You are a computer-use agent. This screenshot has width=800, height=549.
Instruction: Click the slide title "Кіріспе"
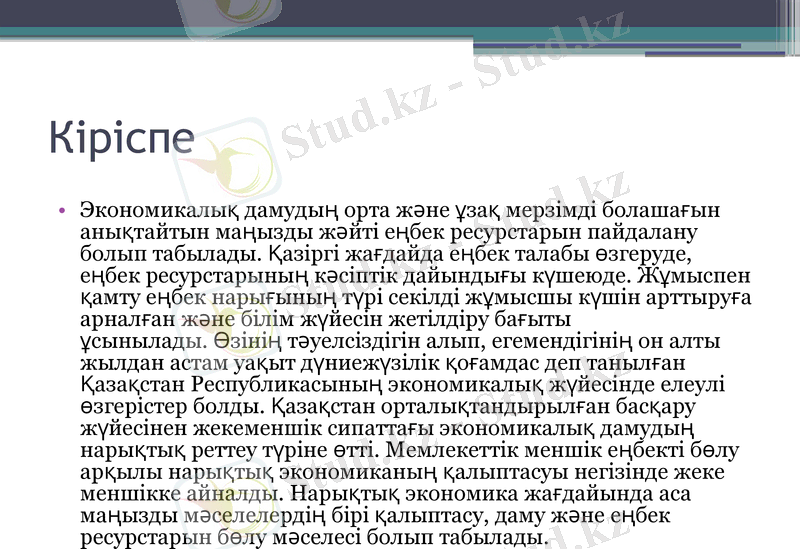pyautogui.click(x=122, y=139)
